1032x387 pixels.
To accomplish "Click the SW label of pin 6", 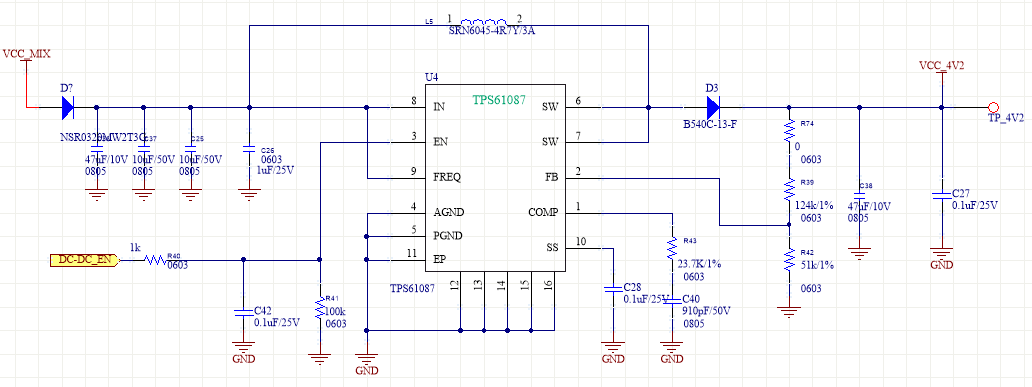I will [x=550, y=107].
